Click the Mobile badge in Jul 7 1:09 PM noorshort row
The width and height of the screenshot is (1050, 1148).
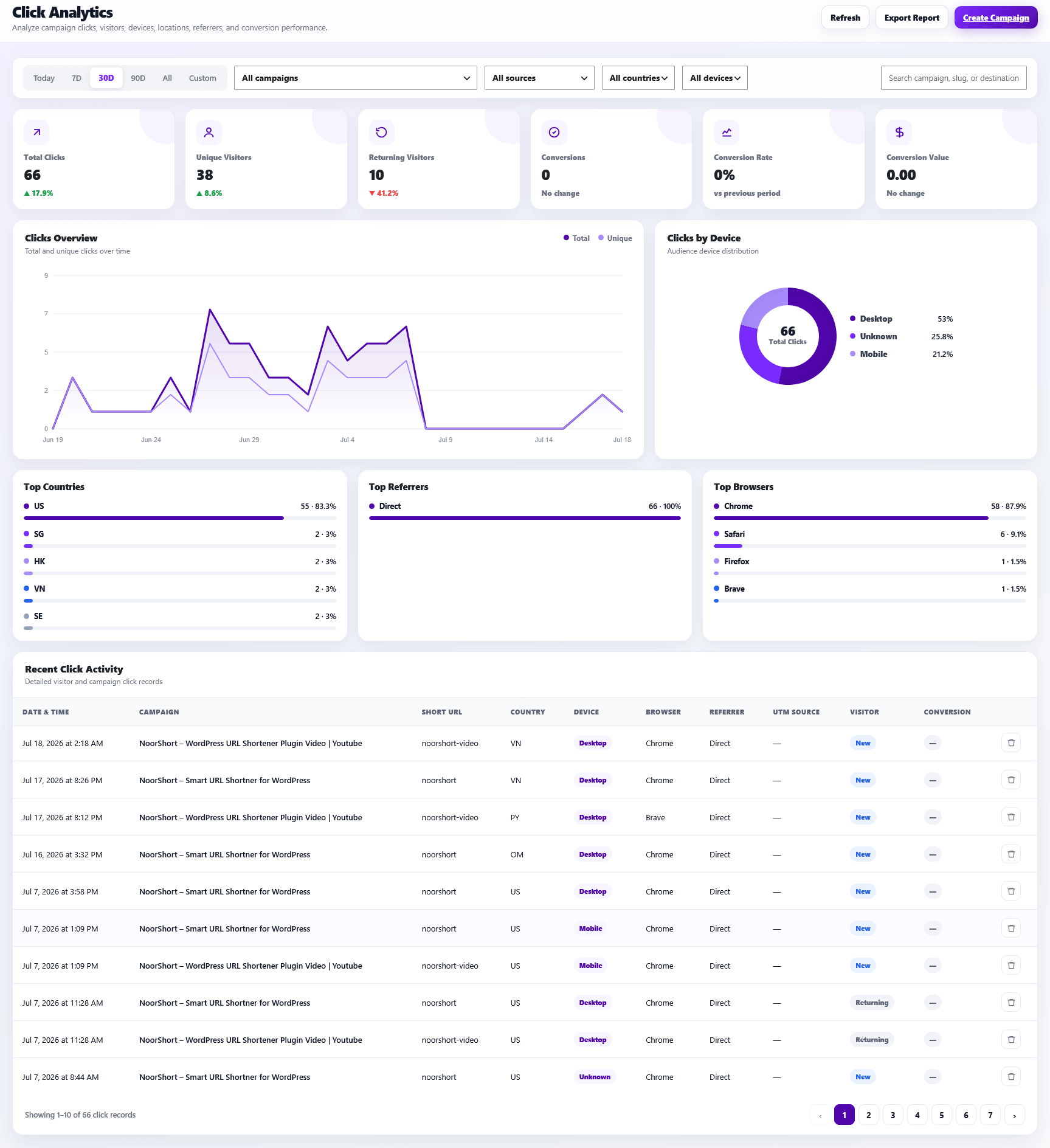coord(590,928)
